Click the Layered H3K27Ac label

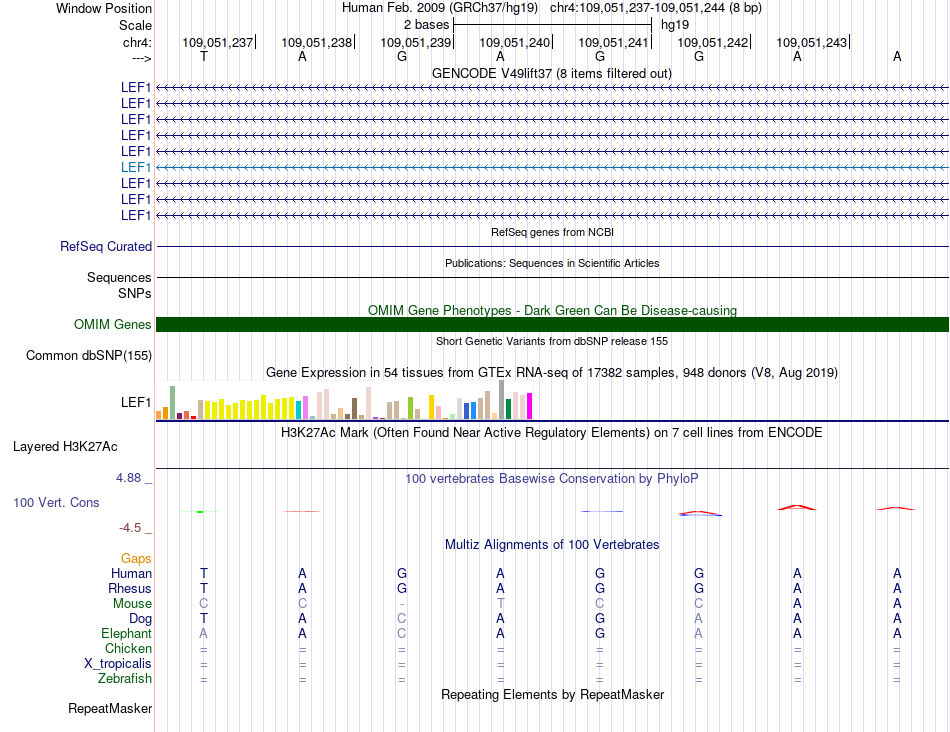(x=65, y=447)
